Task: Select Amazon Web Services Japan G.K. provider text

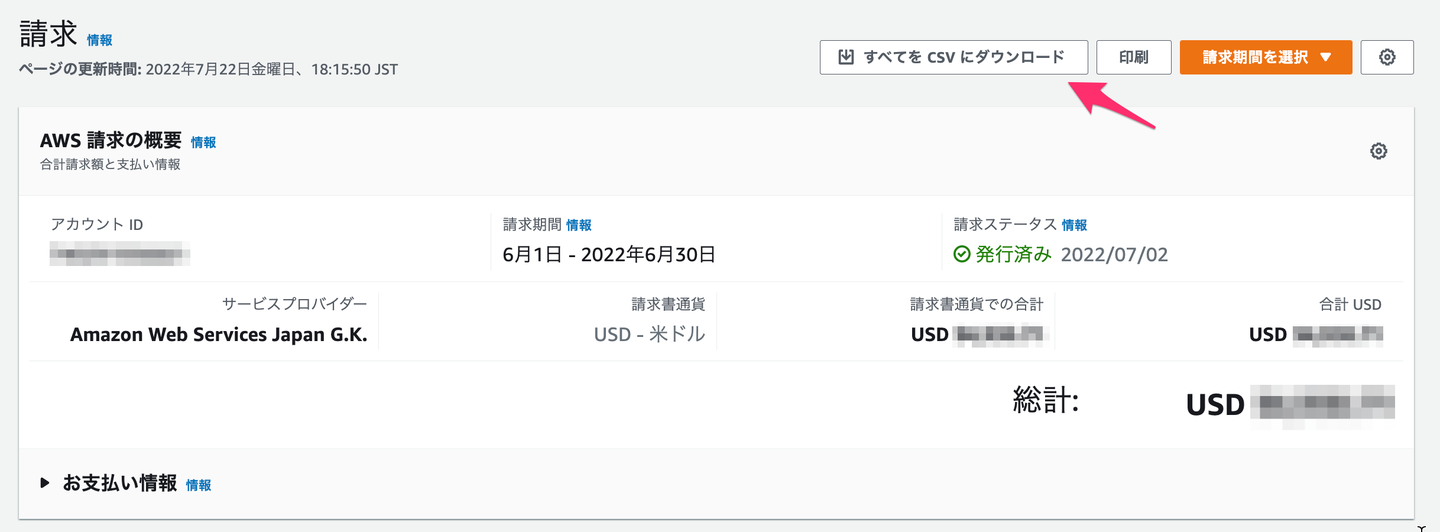Action: [219, 335]
